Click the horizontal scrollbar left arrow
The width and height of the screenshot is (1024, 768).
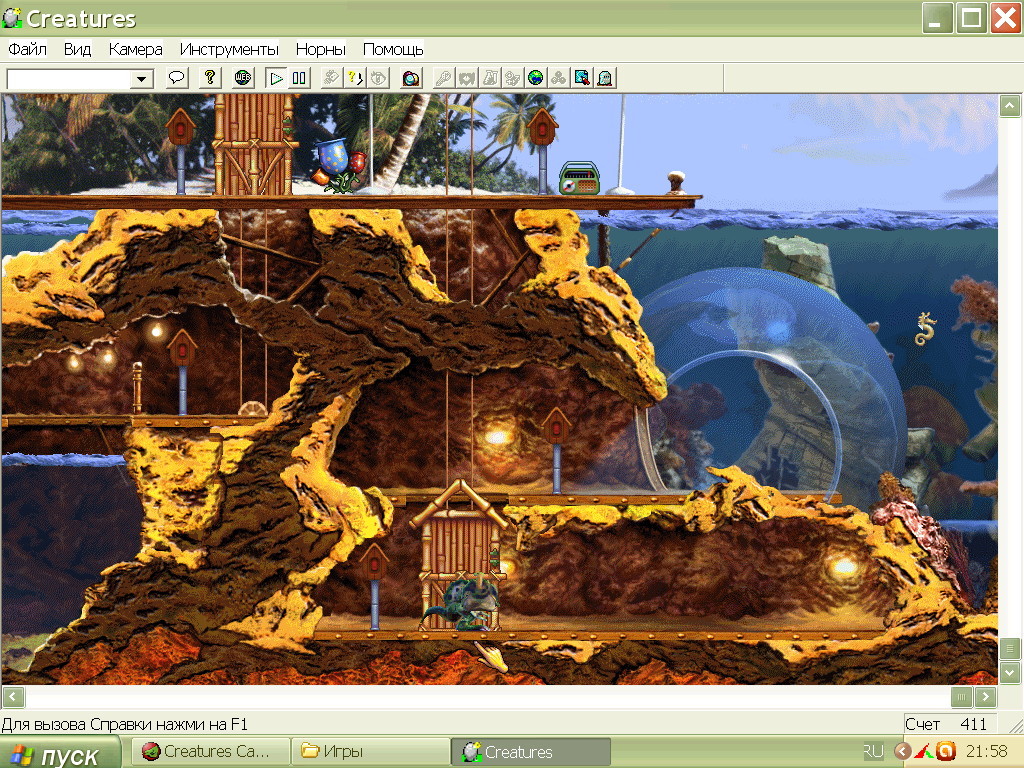[x=14, y=696]
